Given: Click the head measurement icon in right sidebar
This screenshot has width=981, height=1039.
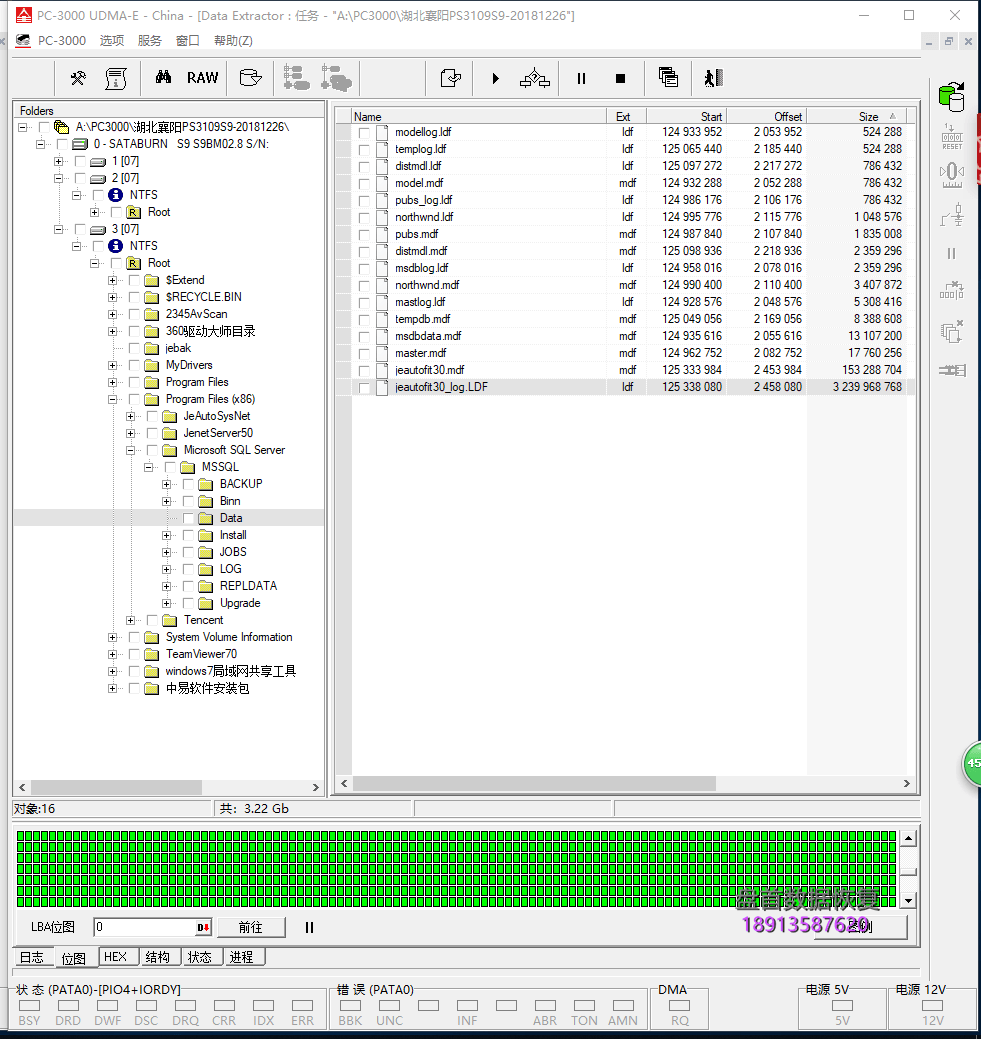Looking at the screenshot, I should click(x=952, y=176).
